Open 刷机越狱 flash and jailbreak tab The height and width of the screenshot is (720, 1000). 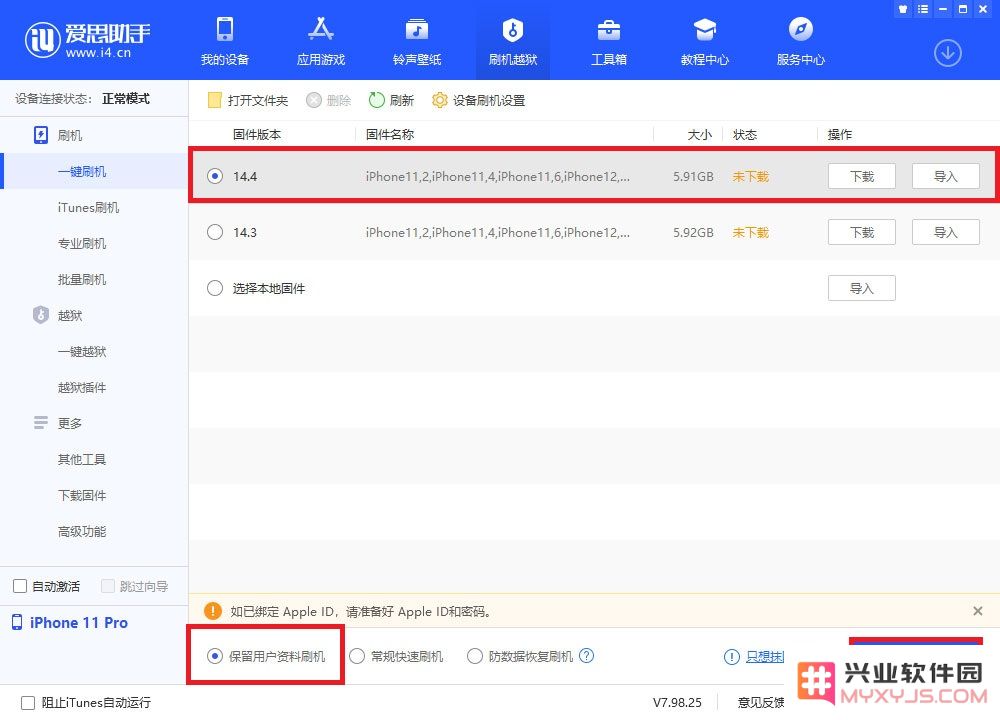[x=513, y=41]
